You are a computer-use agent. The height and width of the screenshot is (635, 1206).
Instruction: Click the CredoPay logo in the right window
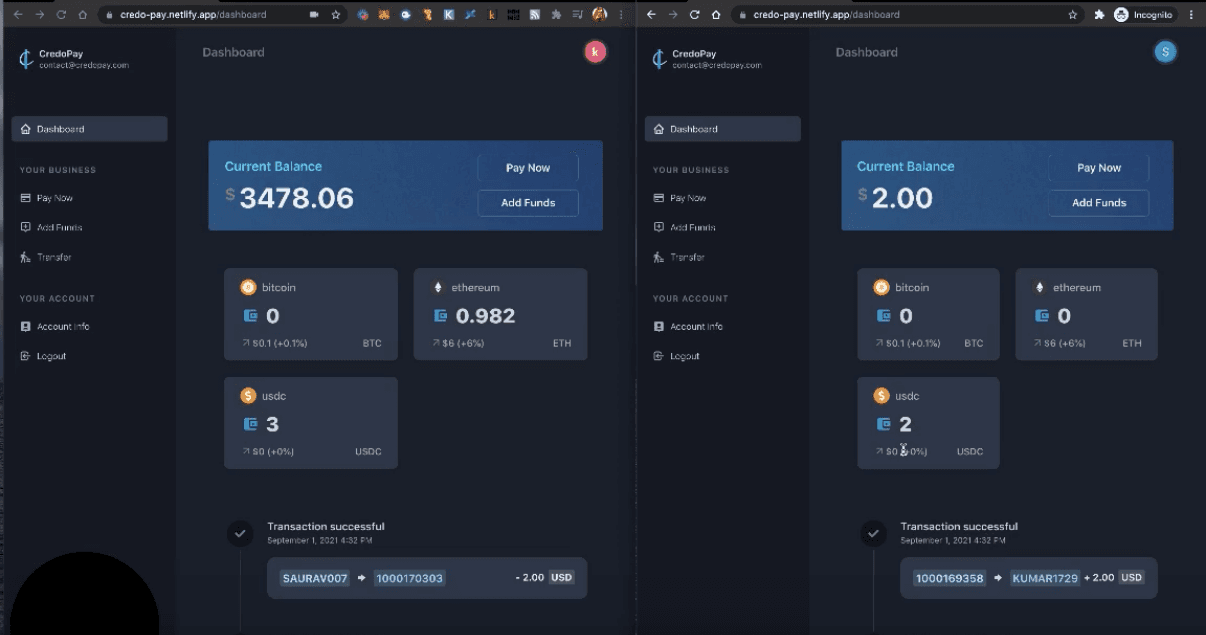[659, 59]
